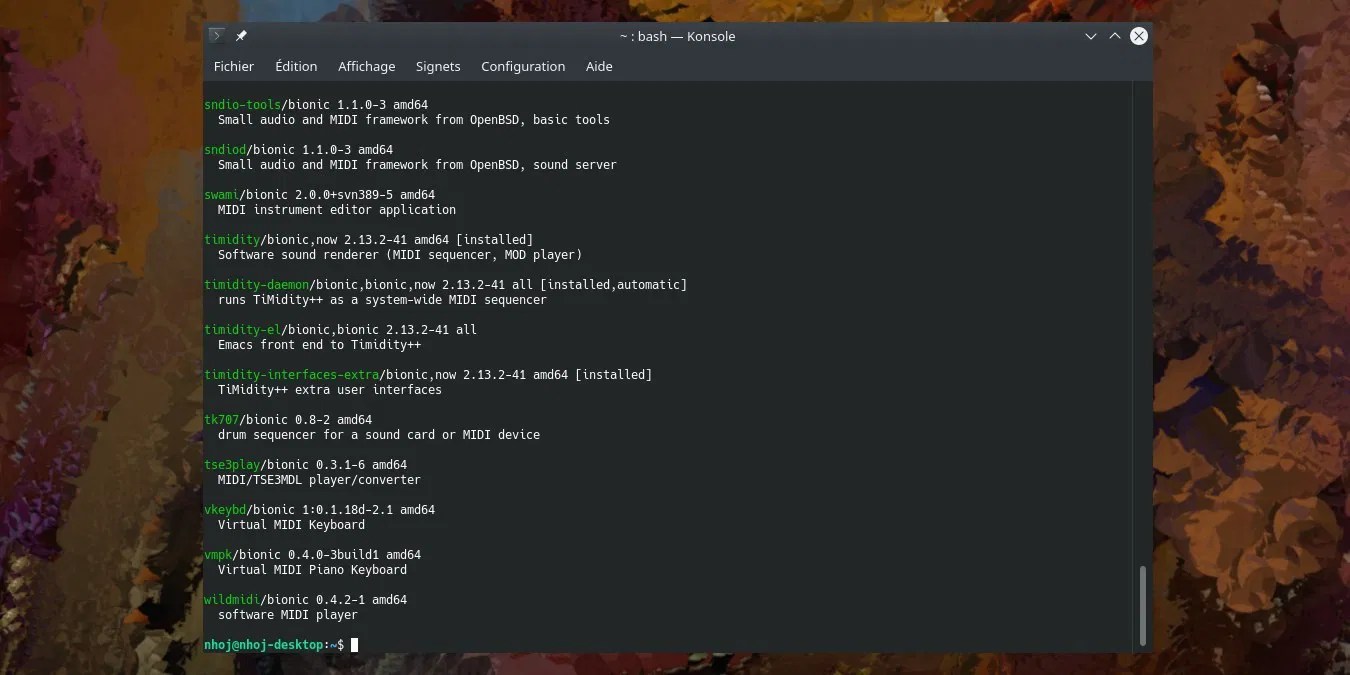This screenshot has height=675, width=1350.
Task: Click the tk707 drum sequencer entry
Action: pyautogui.click(x=220, y=419)
